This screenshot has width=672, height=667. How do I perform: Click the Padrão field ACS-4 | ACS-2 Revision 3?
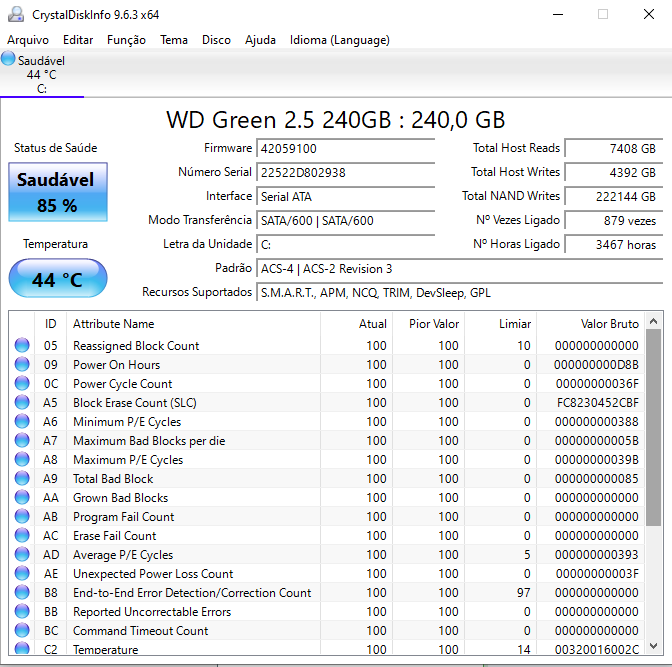(x=459, y=268)
